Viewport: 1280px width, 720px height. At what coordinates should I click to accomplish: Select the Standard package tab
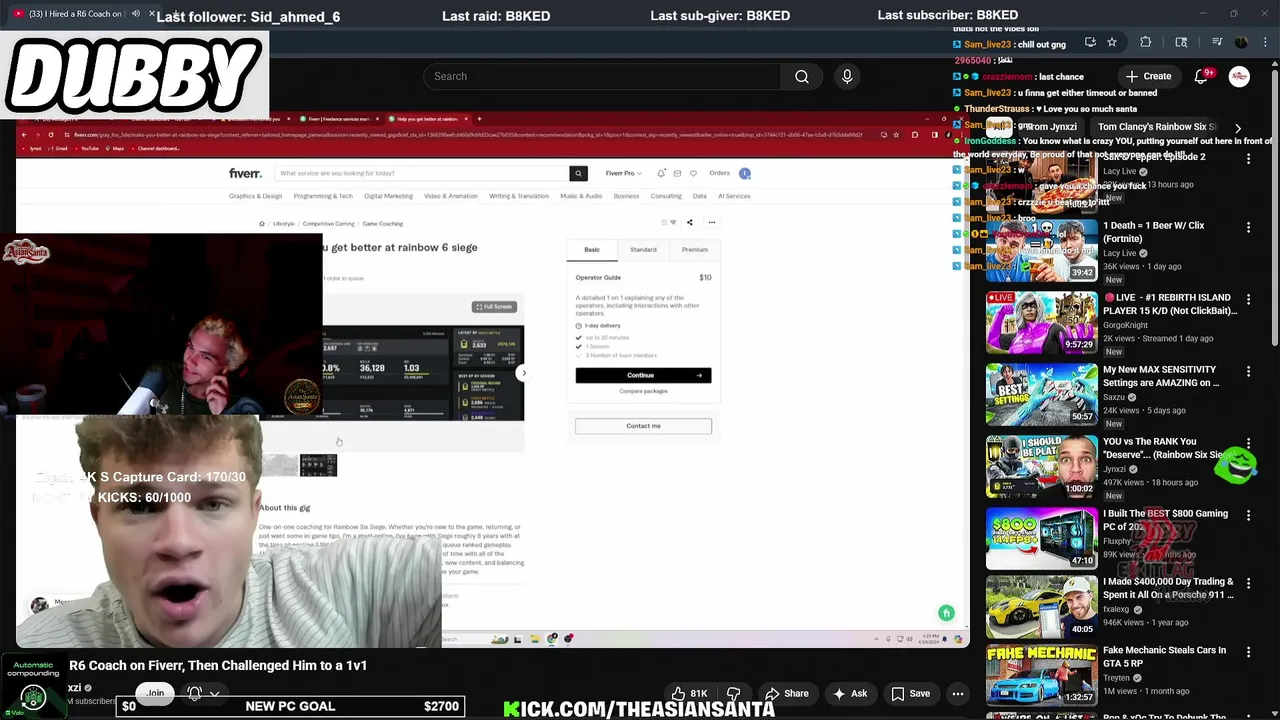tap(643, 250)
